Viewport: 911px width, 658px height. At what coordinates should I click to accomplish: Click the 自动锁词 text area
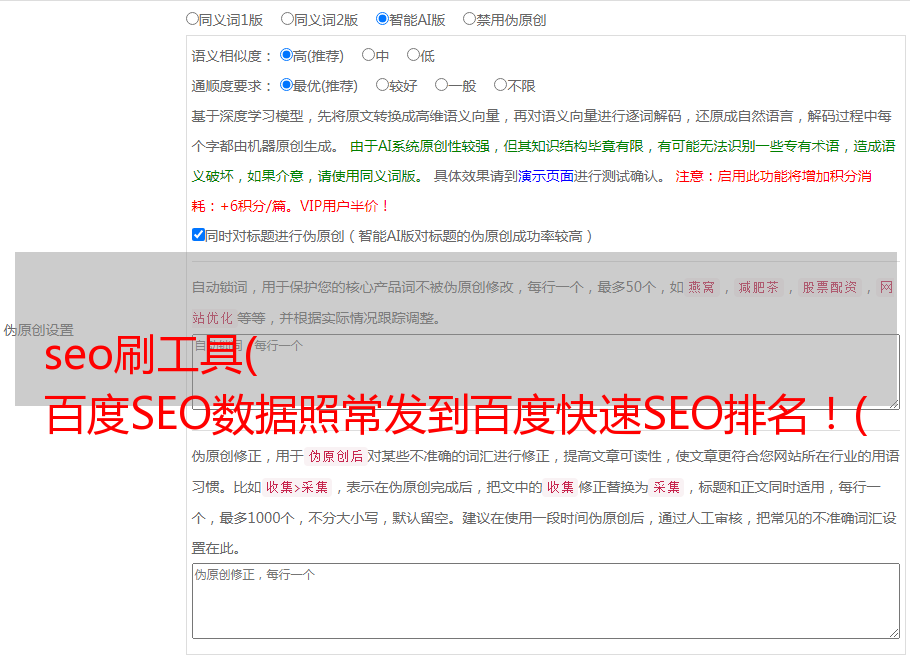coord(546,372)
